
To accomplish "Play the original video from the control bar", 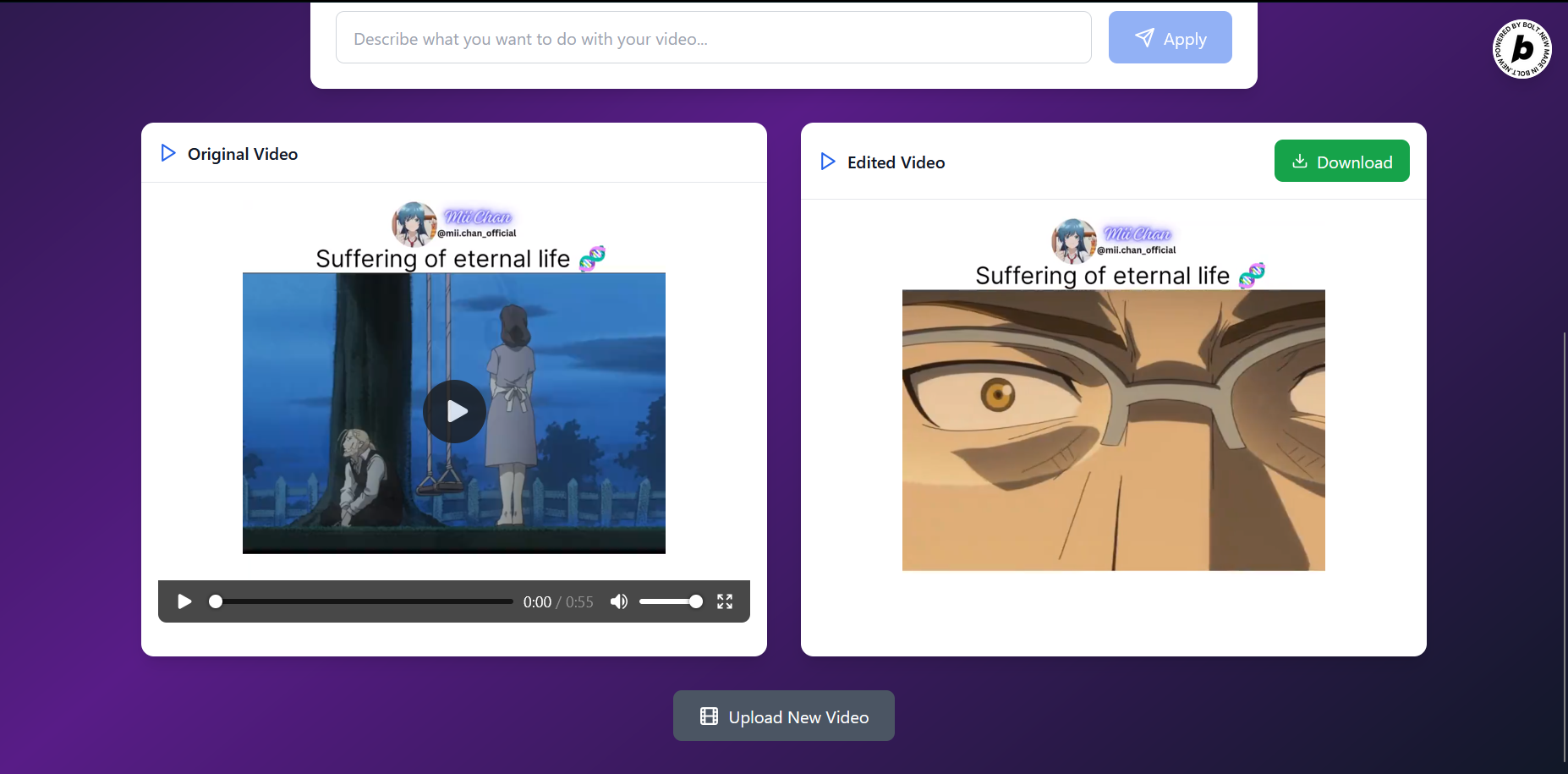I will click(x=184, y=601).
